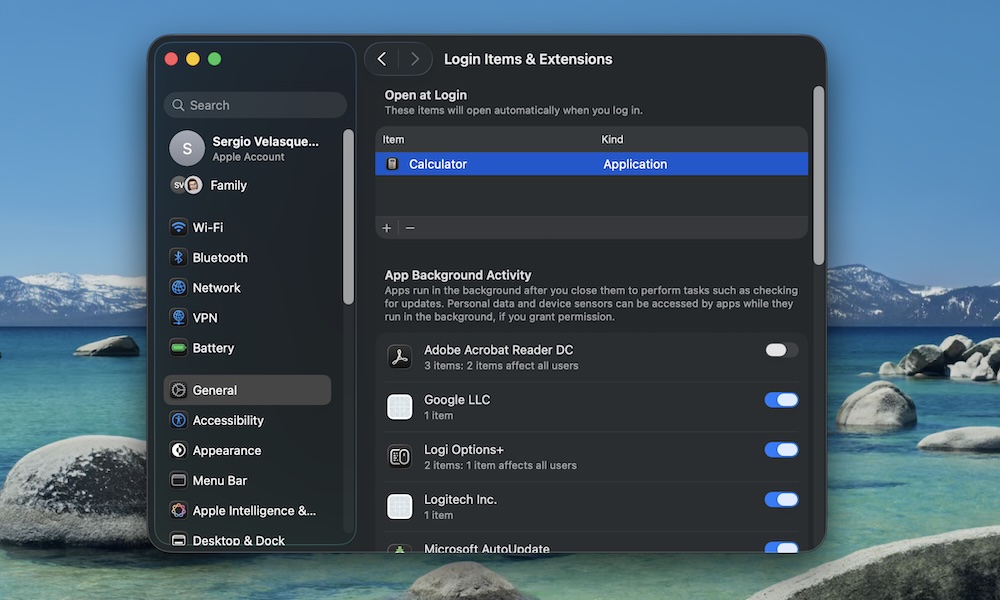Click the back navigation chevron
This screenshot has height=600, width=1000.
[381, 59]
